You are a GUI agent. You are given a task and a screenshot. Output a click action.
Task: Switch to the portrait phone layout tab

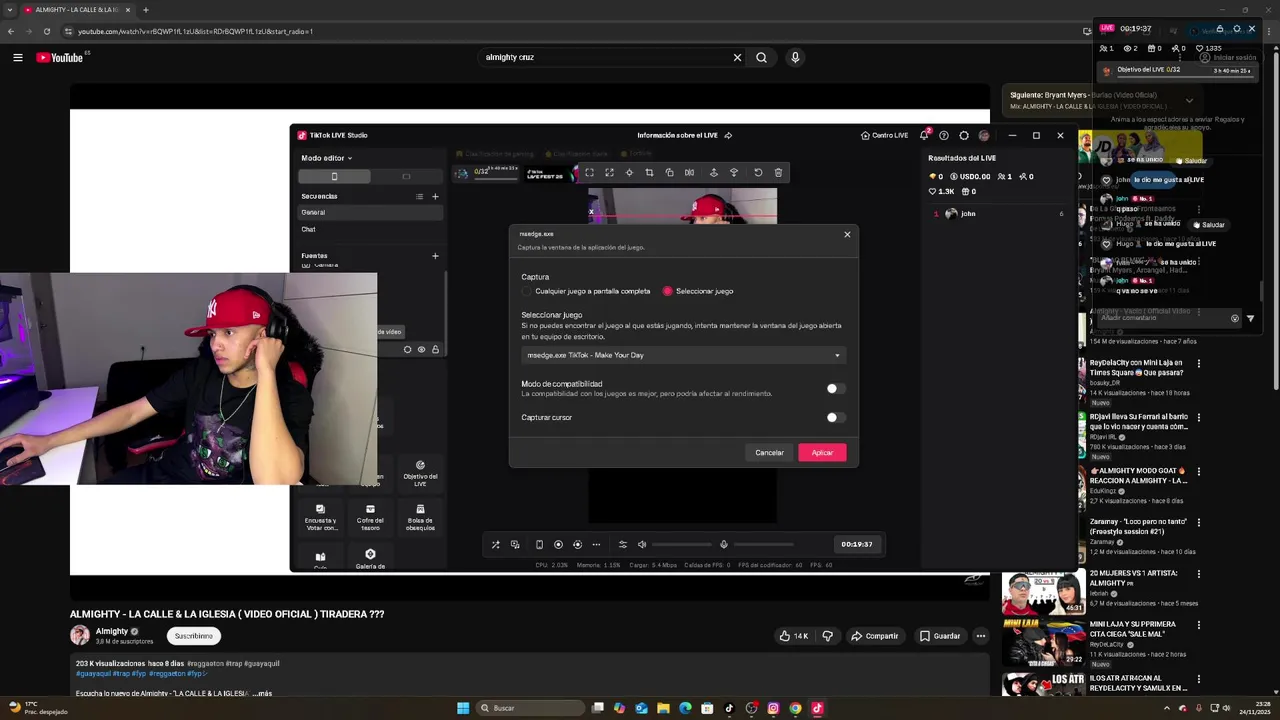334,176
